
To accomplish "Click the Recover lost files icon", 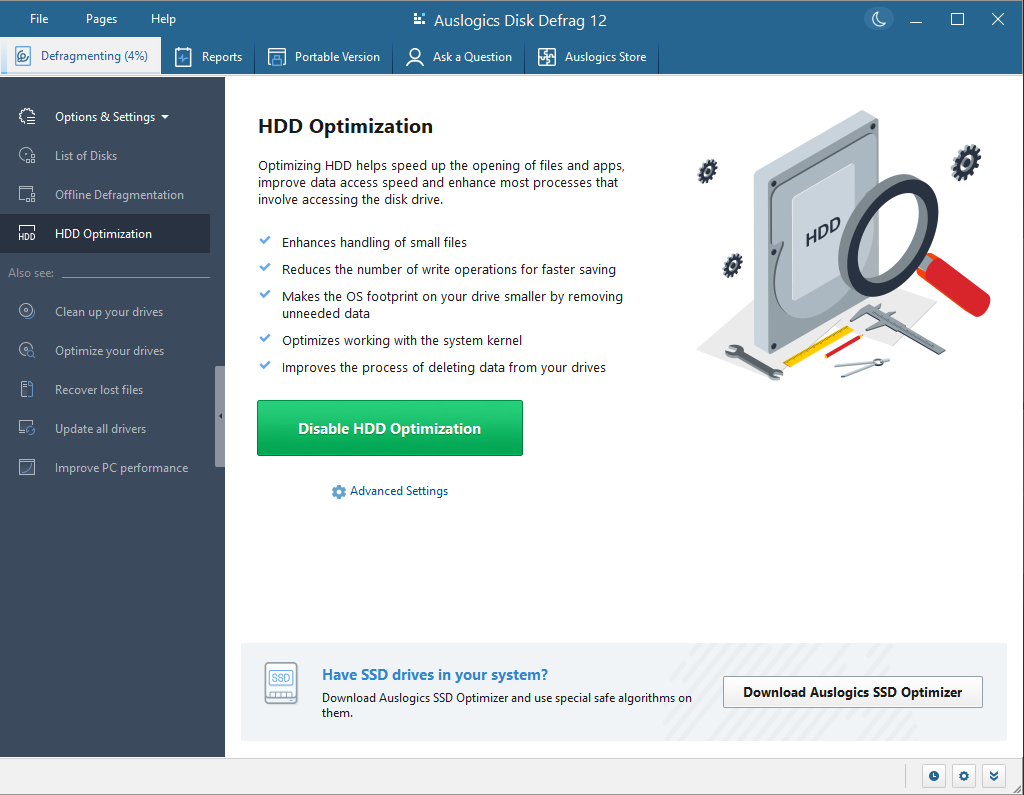I will coord(28,389).
